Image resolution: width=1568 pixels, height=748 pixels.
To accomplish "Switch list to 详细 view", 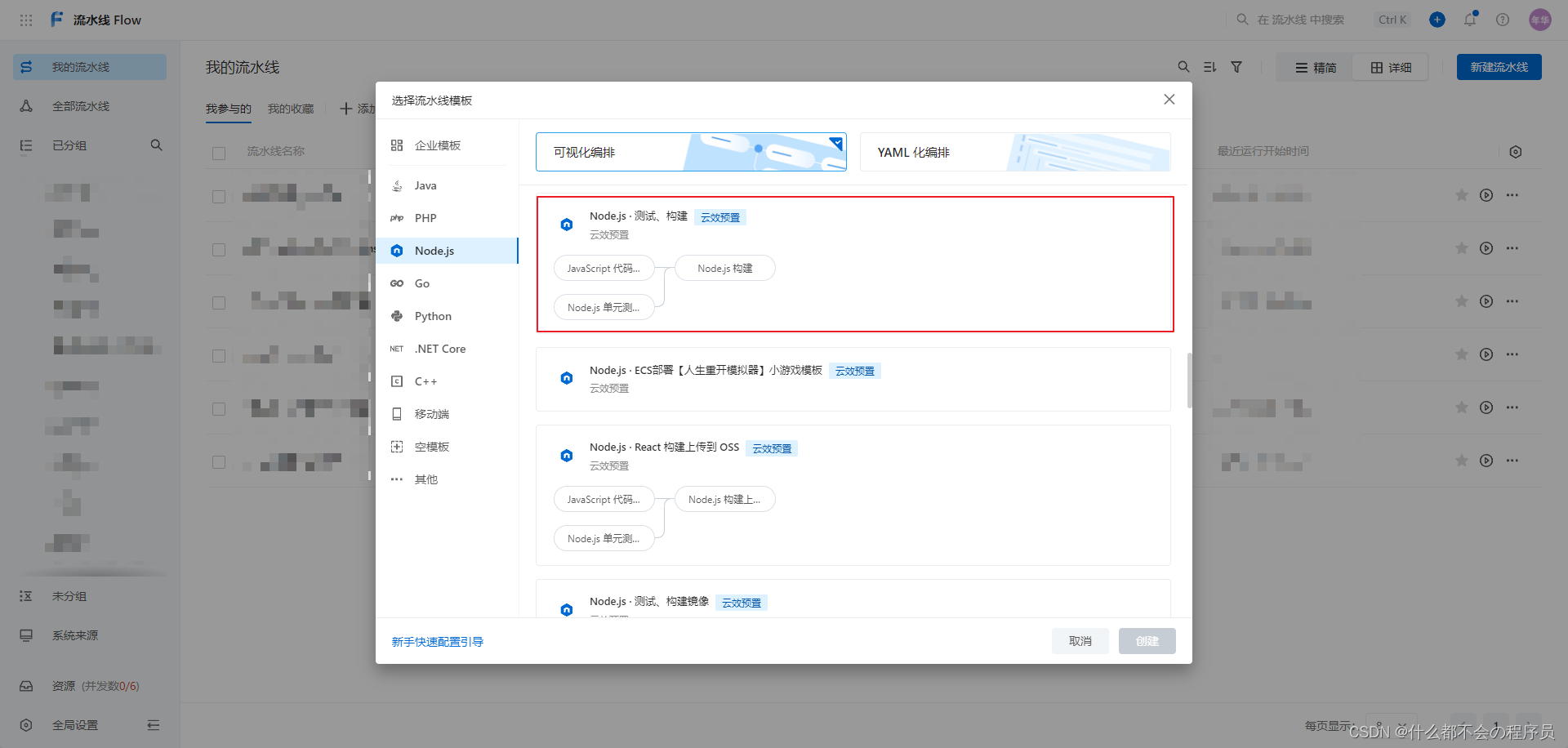I will pos(1391,68).
